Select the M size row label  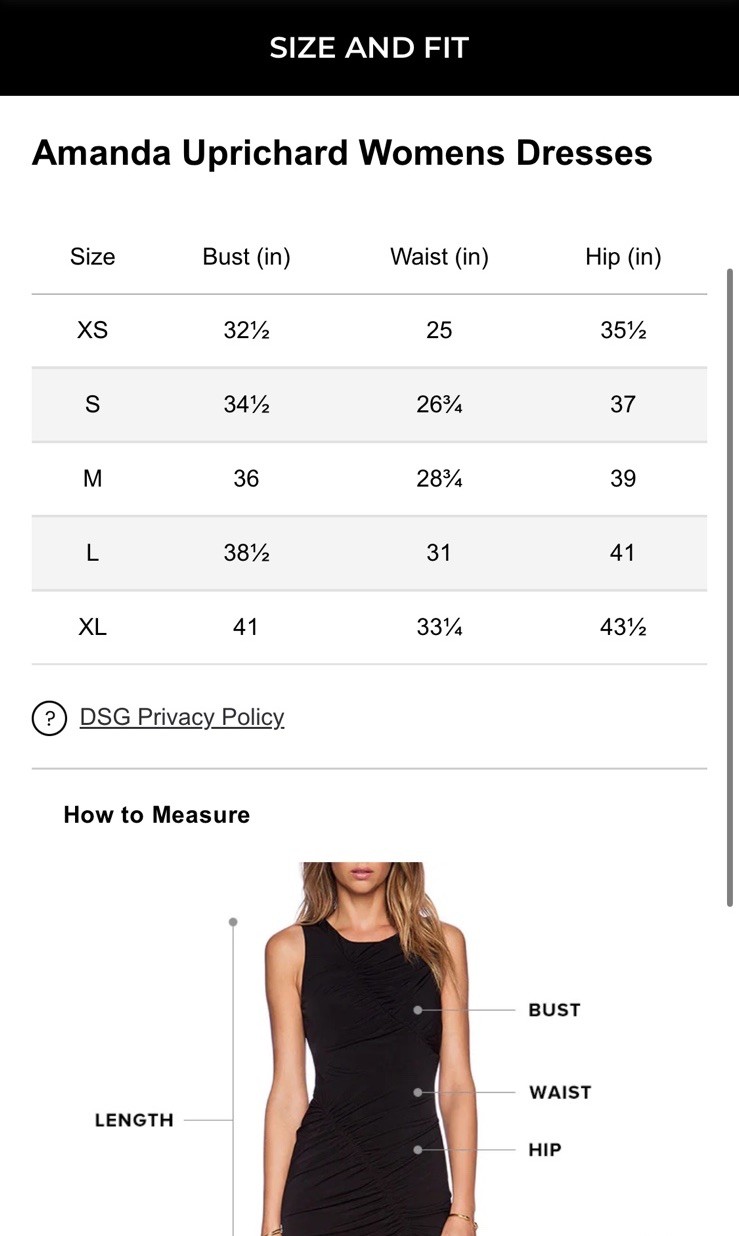[x=92, y=479]
